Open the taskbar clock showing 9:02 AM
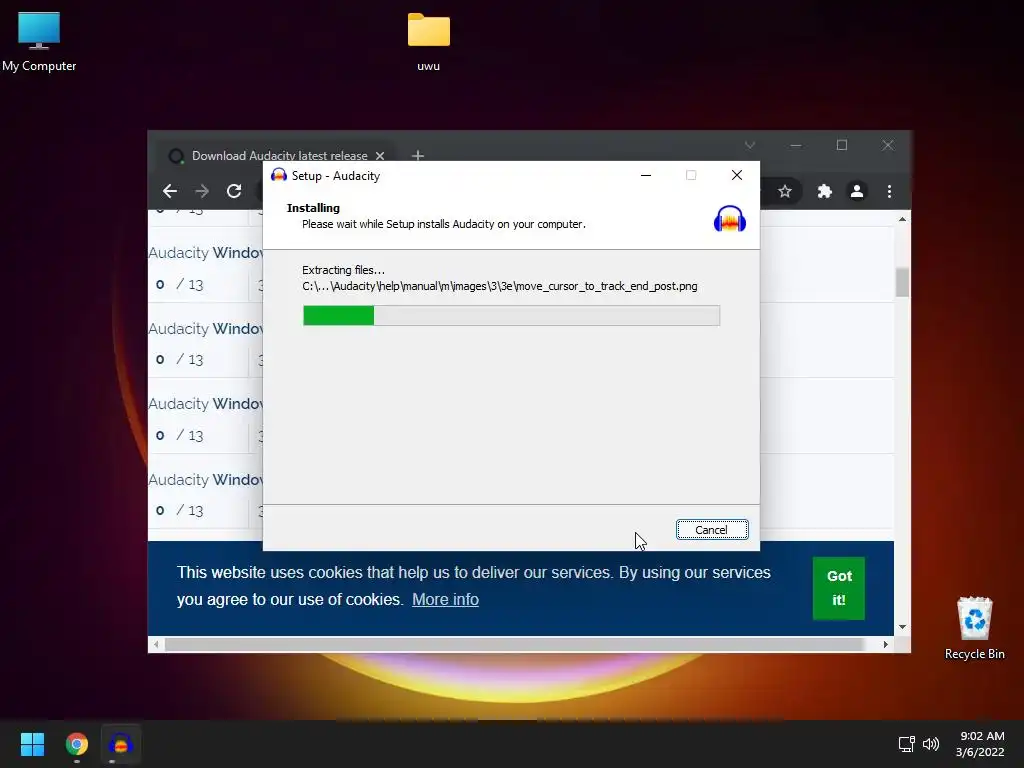1024x768 pixels. pyautogui.click(x=980, y=744)
